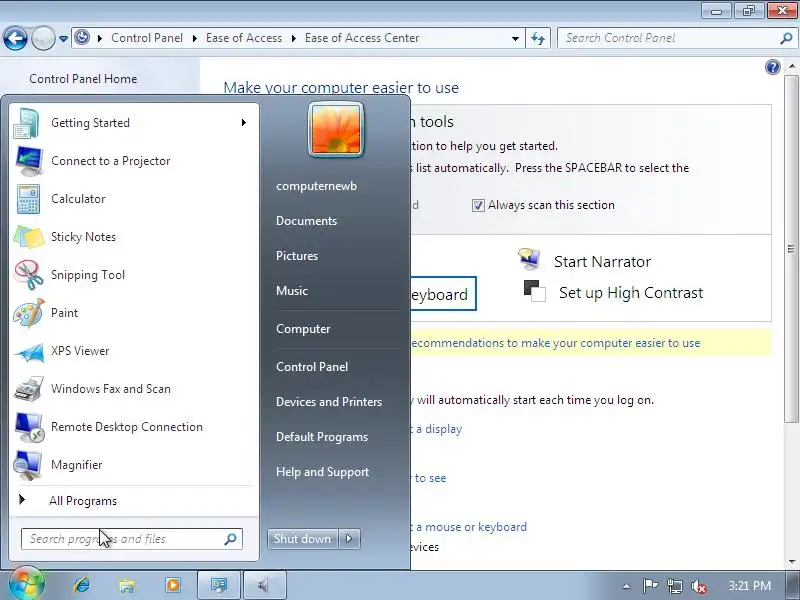Open Help and Support entry
Viewport: 800px width, 600px height.
click(x=322, y=472)
